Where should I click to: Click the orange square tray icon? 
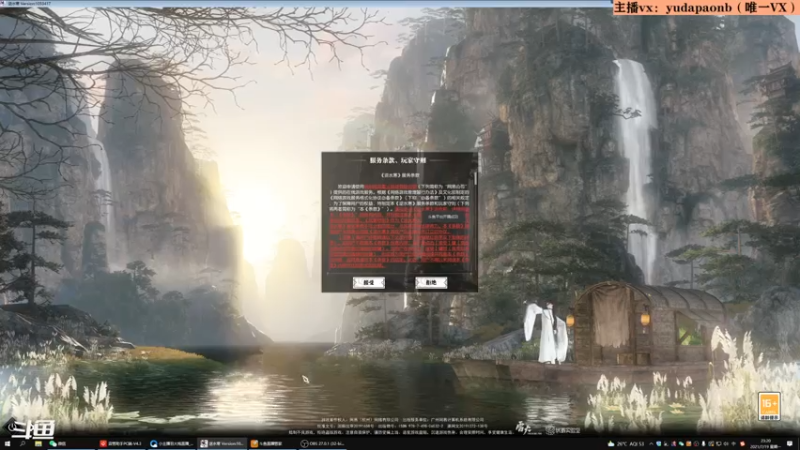(688, 444)
